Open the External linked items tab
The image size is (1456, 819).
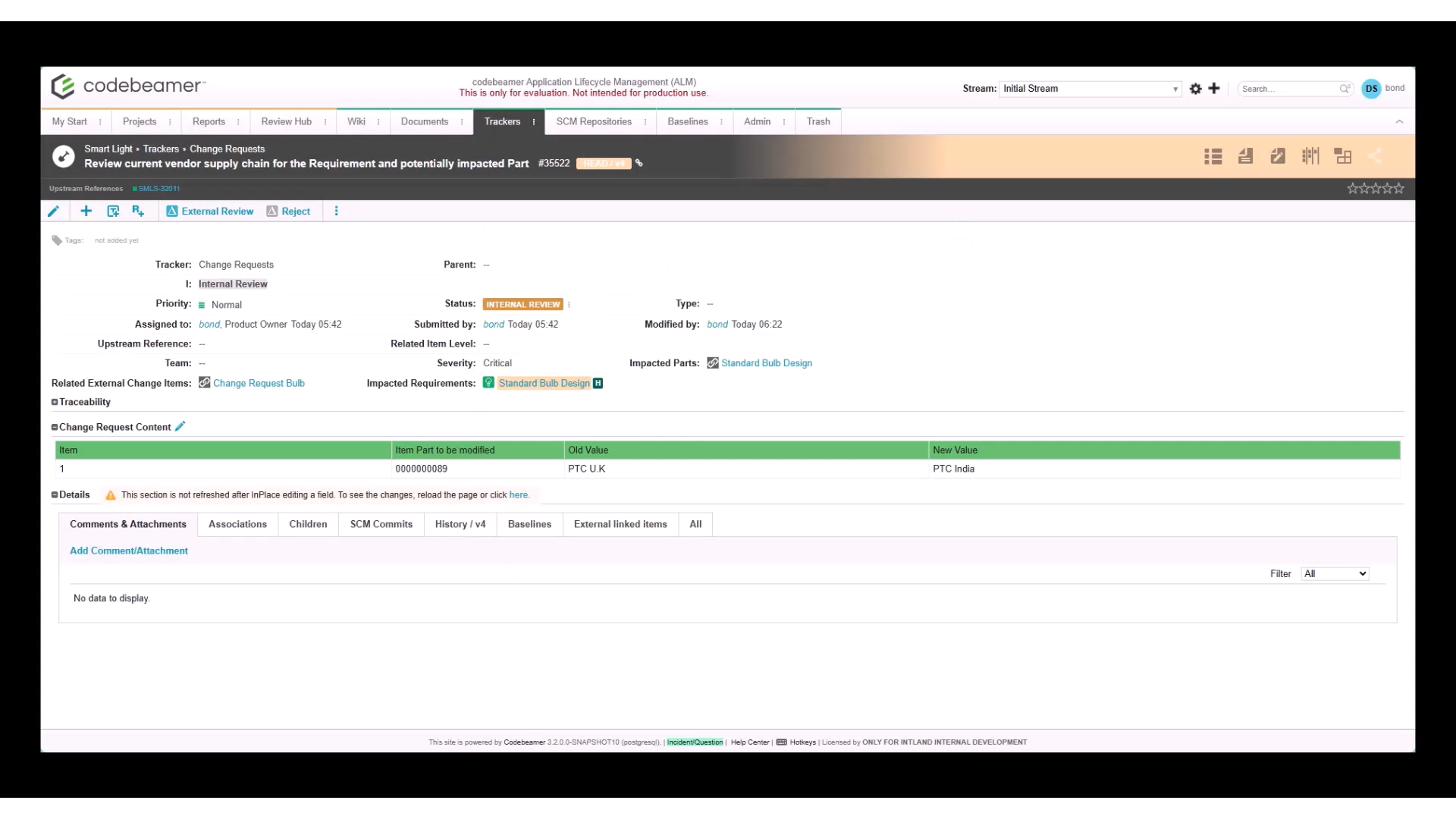tap(620, 524)
